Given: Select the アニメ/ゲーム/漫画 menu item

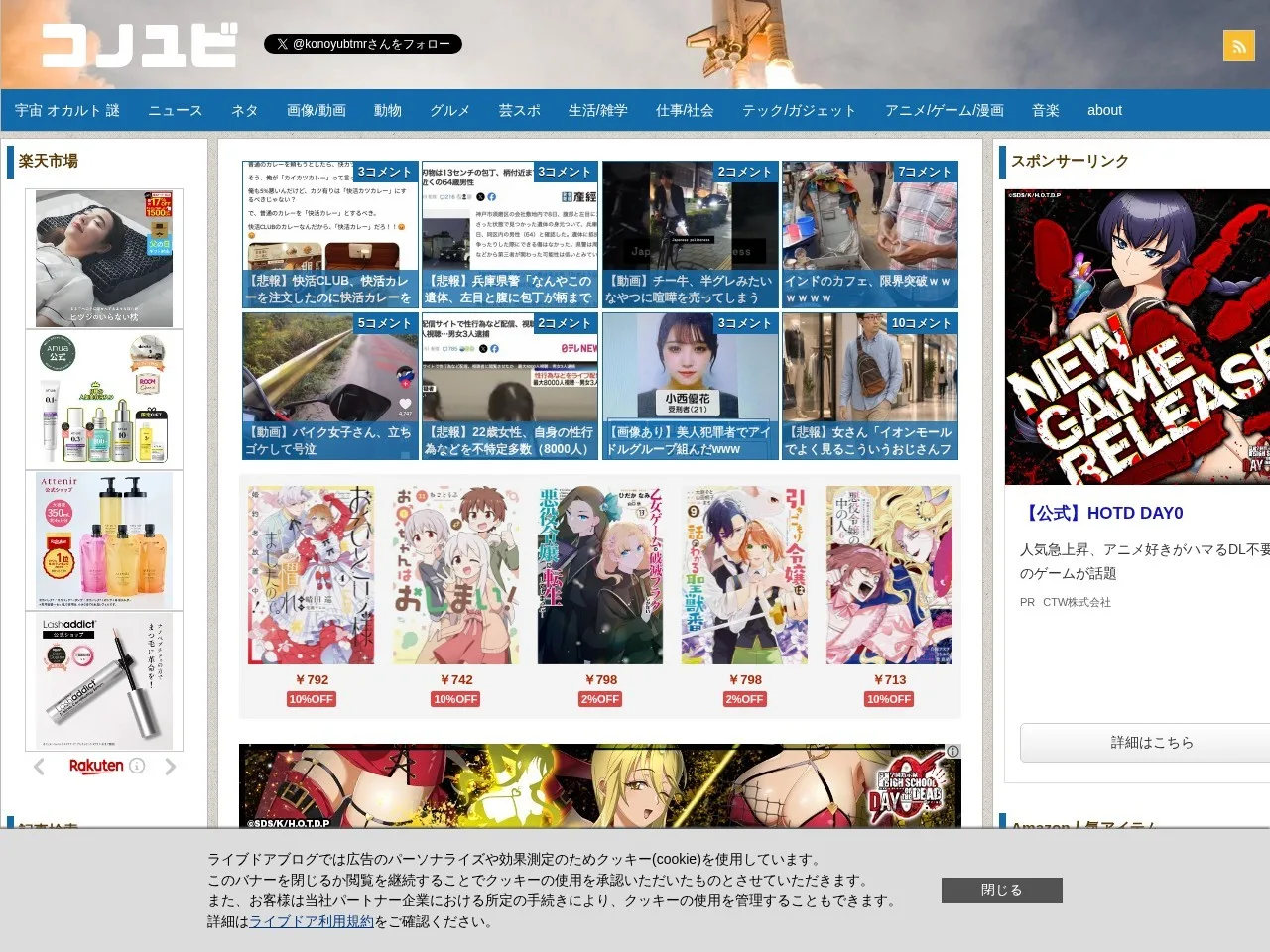Looking at the screenshot, I should [x=945, y=110].
